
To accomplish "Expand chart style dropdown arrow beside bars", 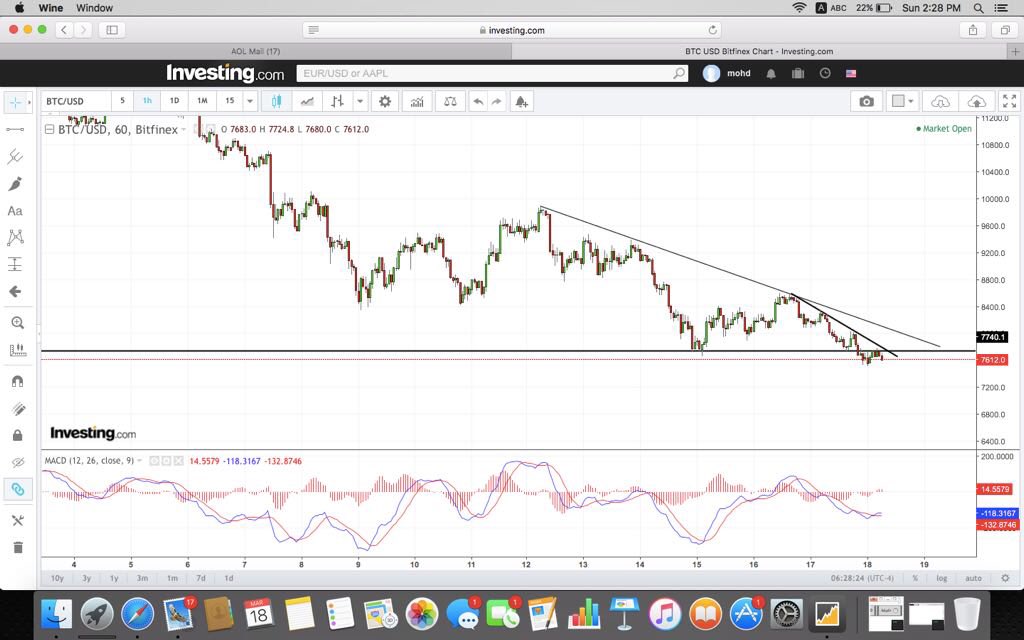I will [x=360, y=101].
